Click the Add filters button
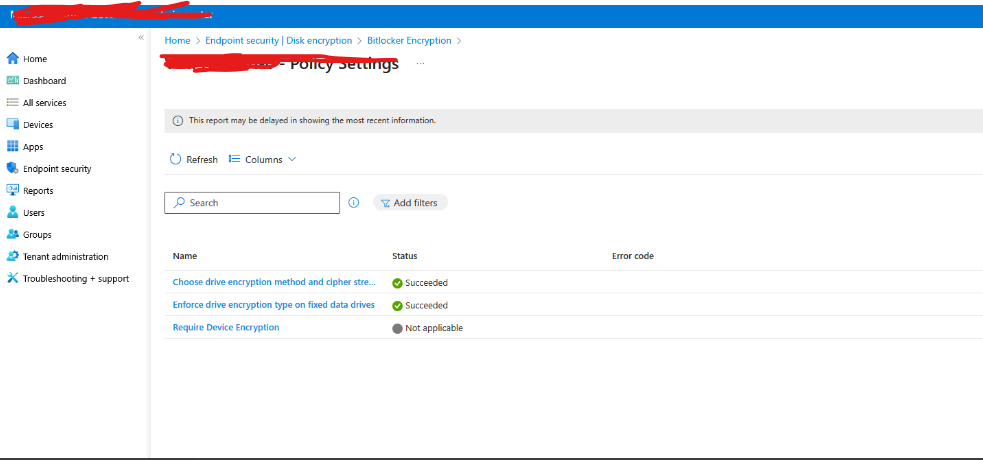This screenshot has height=460, width=983. point(410,202)
